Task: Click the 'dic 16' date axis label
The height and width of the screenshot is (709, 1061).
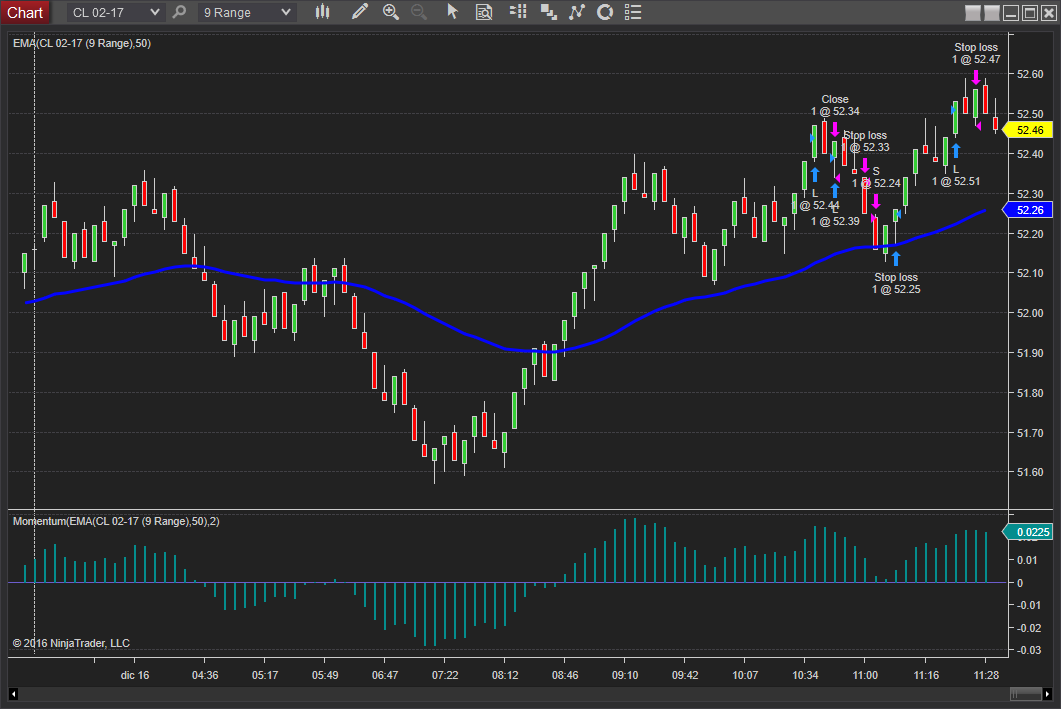Action: coord(135,675)
